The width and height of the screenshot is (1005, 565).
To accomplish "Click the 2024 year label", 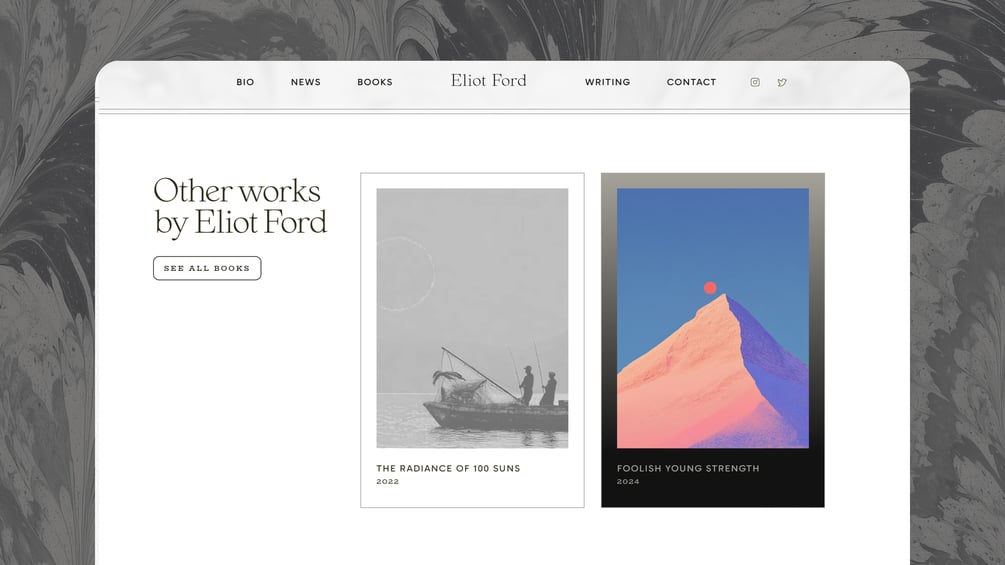I will (x=628, y=482).
